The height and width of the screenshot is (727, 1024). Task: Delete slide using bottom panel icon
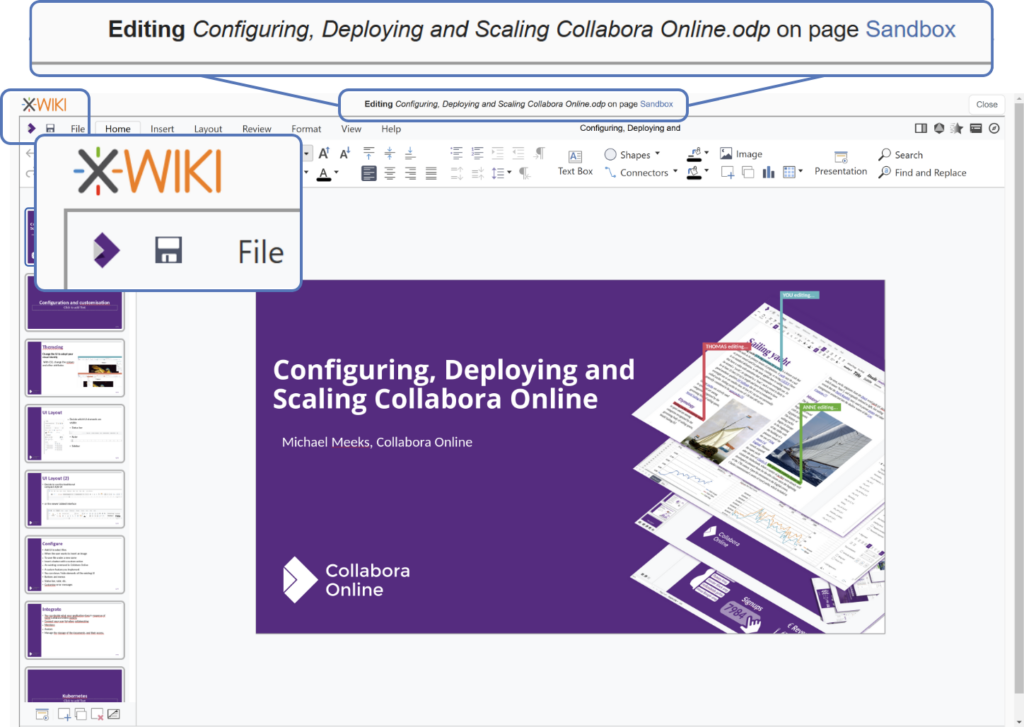[97, 714]
